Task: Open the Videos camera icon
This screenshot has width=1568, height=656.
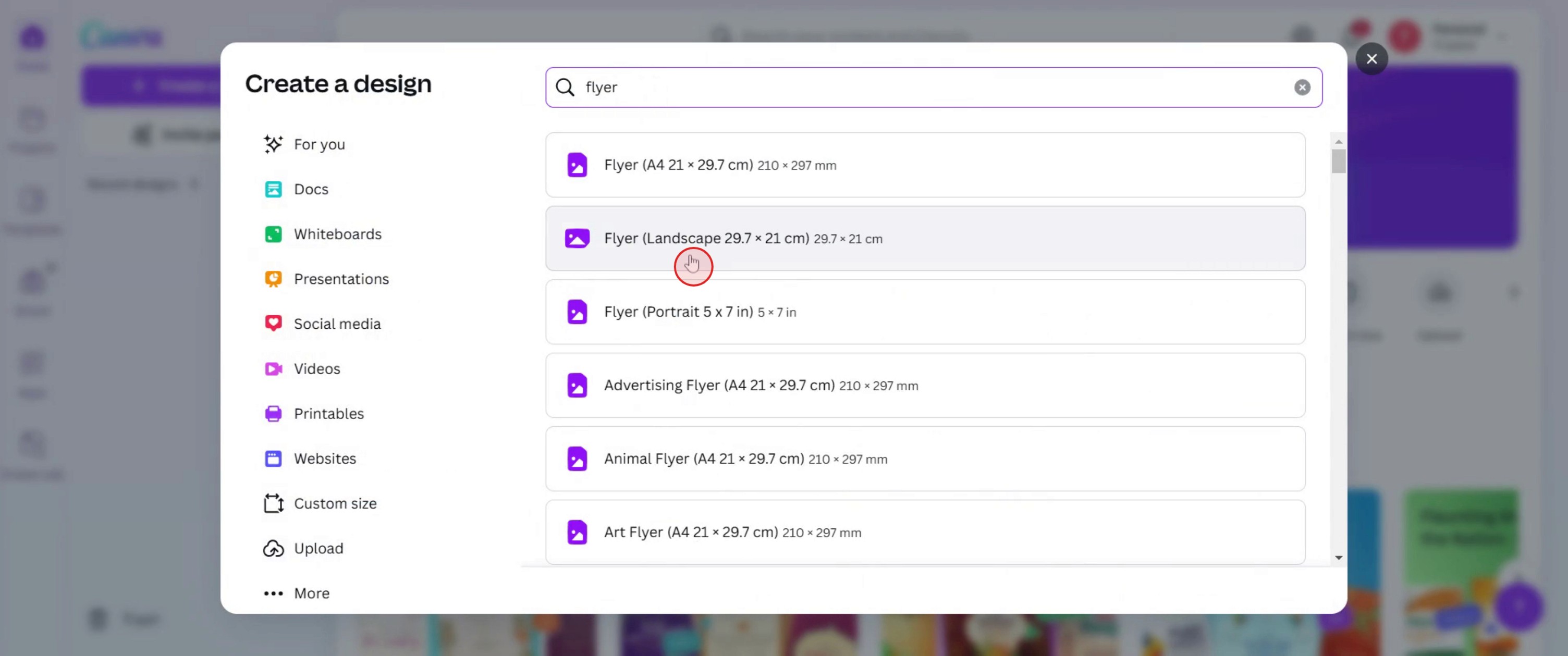Action: (x=273, y=369)
